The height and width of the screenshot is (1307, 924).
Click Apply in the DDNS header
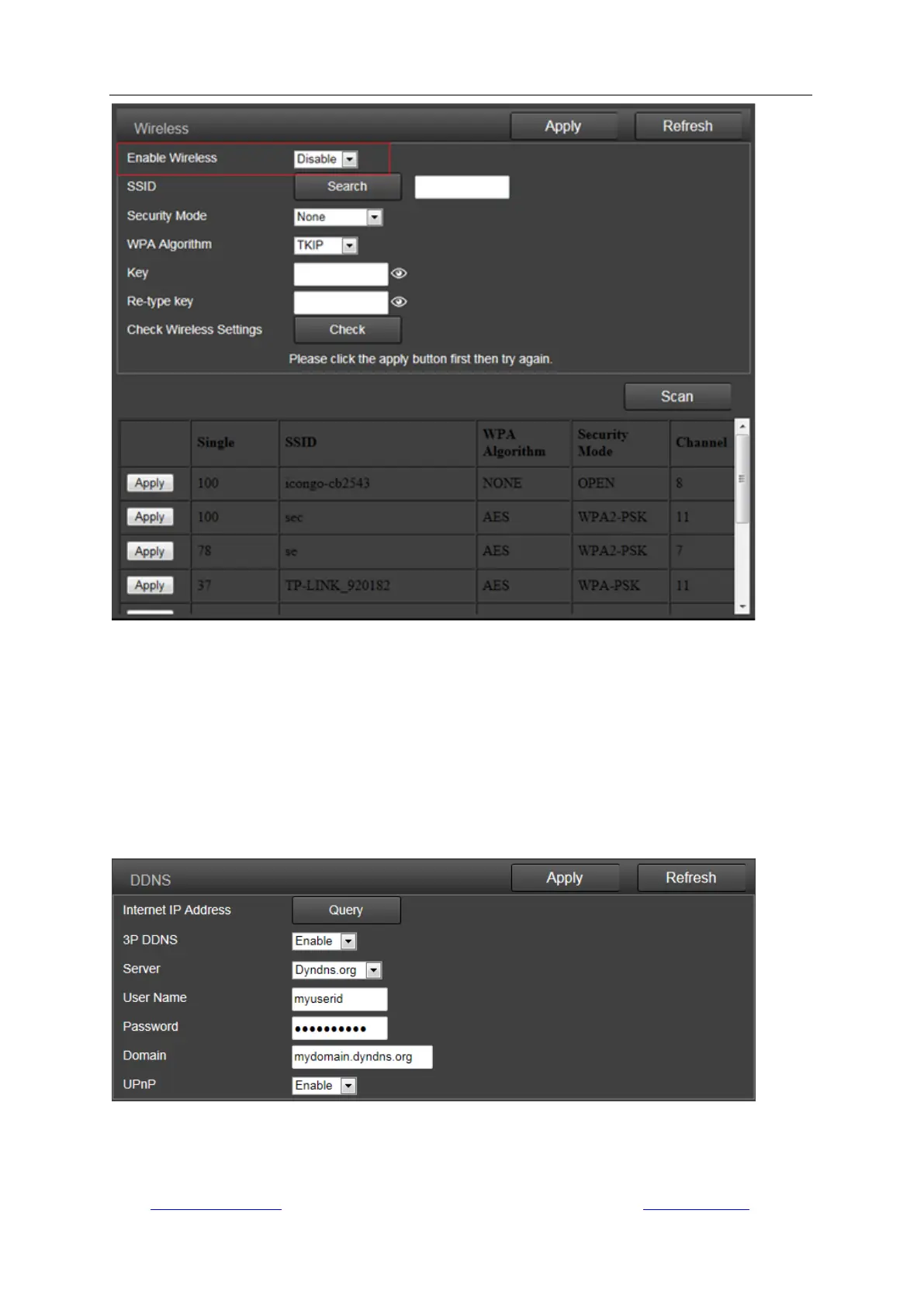565,878
